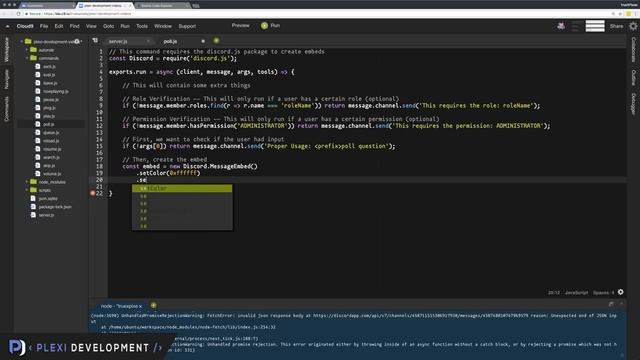Collapse the menu bar arrow
The width and height of the screenshot is (640, 360).
coord(7,26)
